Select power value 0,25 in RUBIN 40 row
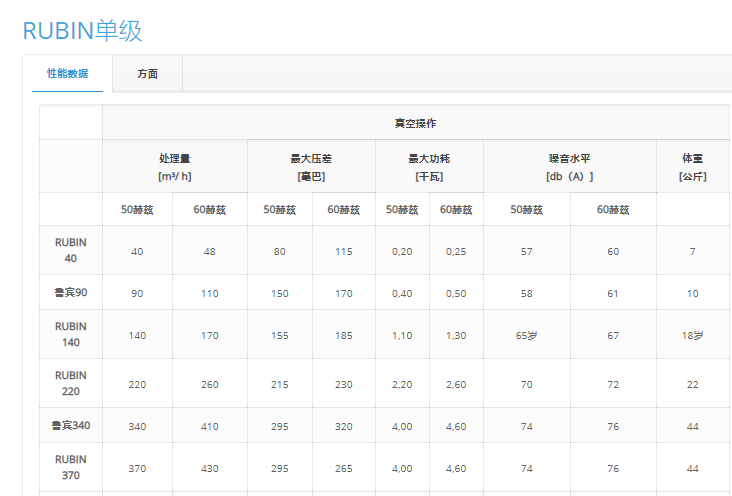This screenshot has width=732, height=496. pos(456,252)
